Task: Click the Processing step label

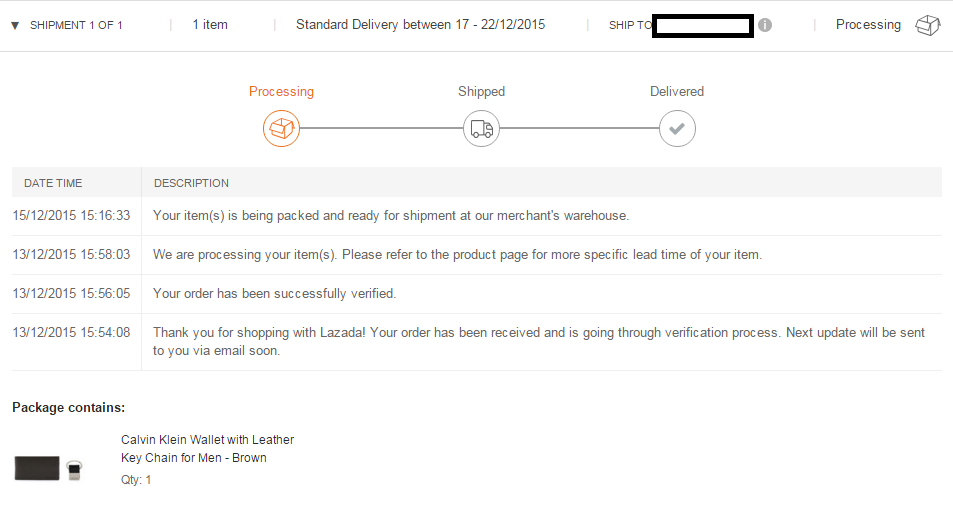Action: pos(281,91)
